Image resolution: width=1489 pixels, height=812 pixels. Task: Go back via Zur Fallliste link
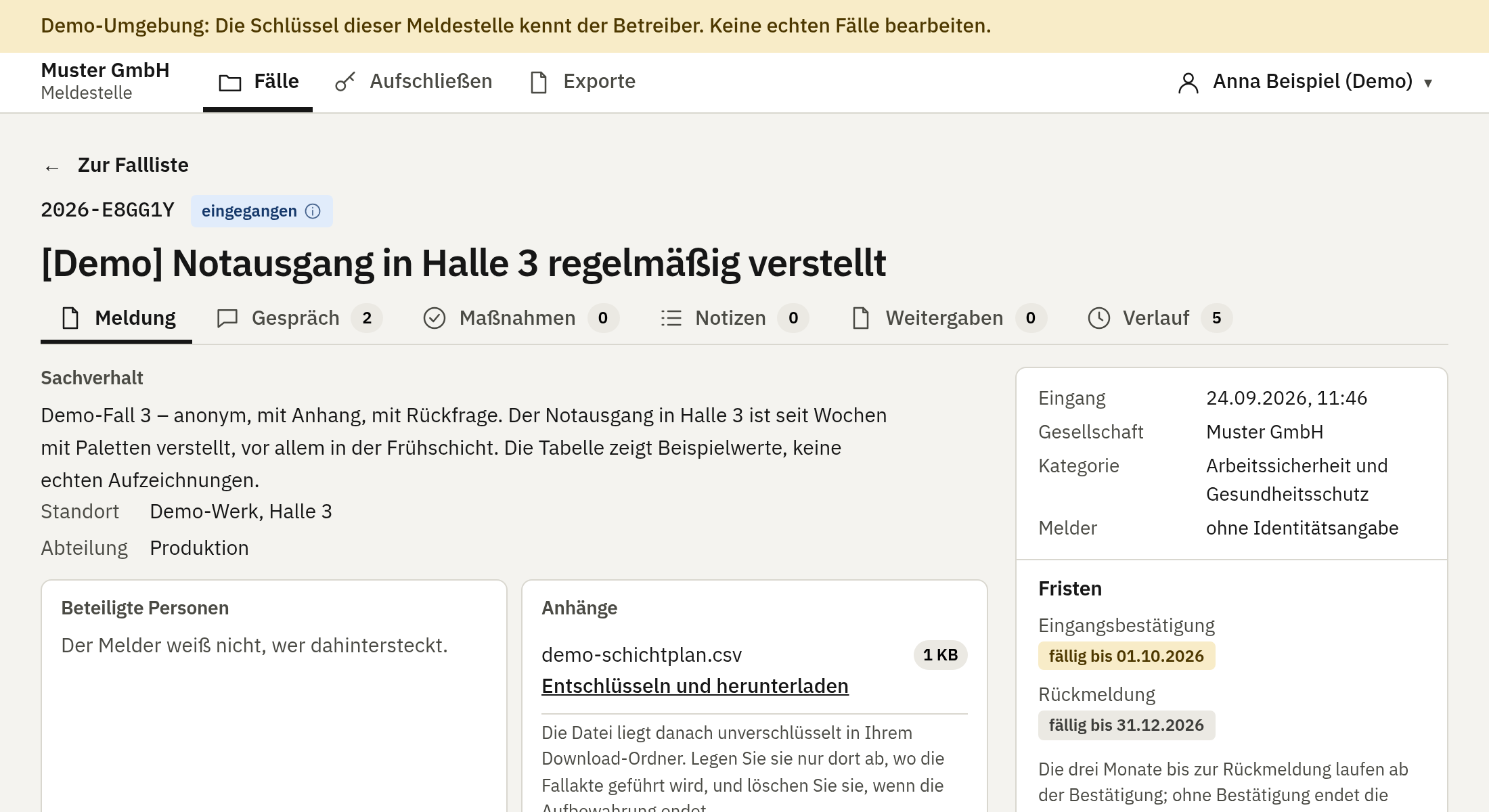click(116, 165)
